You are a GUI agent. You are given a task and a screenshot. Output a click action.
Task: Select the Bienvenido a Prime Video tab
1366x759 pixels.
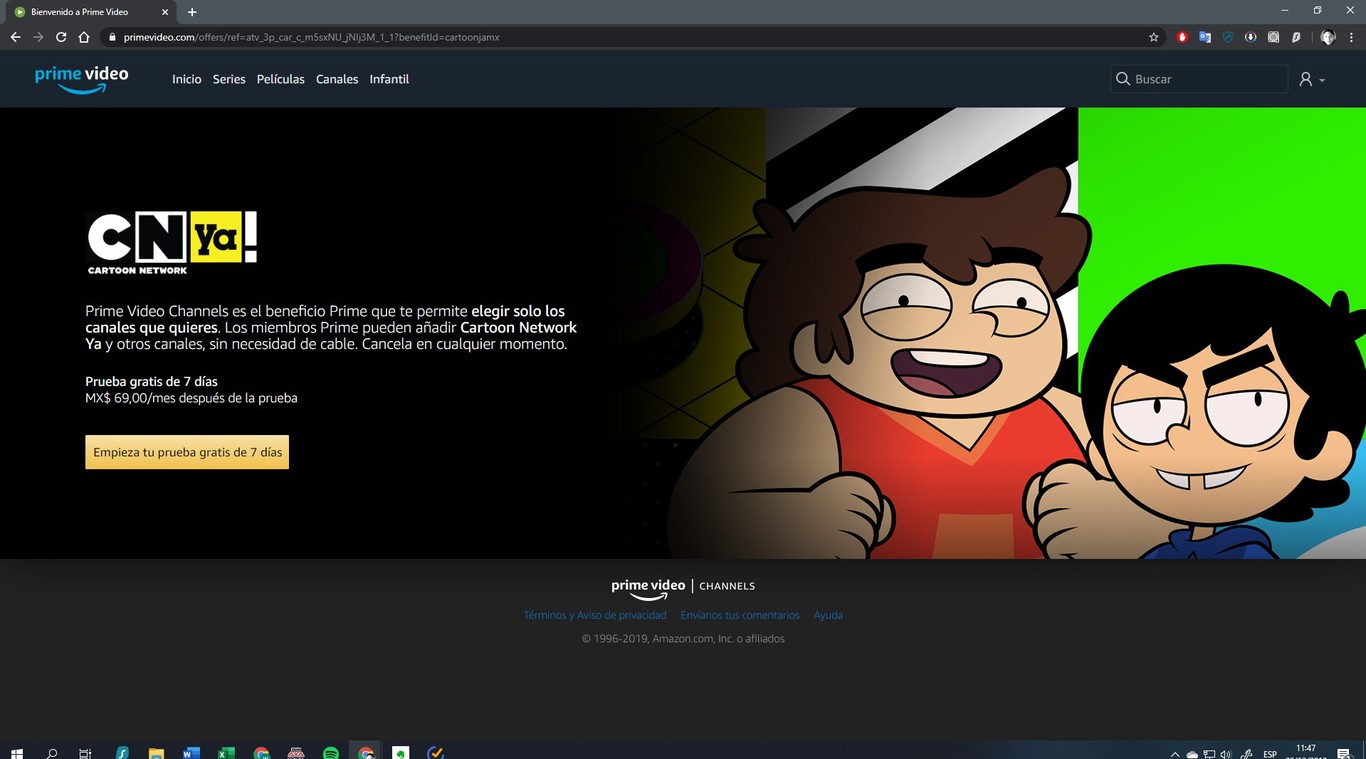point(90,12)
